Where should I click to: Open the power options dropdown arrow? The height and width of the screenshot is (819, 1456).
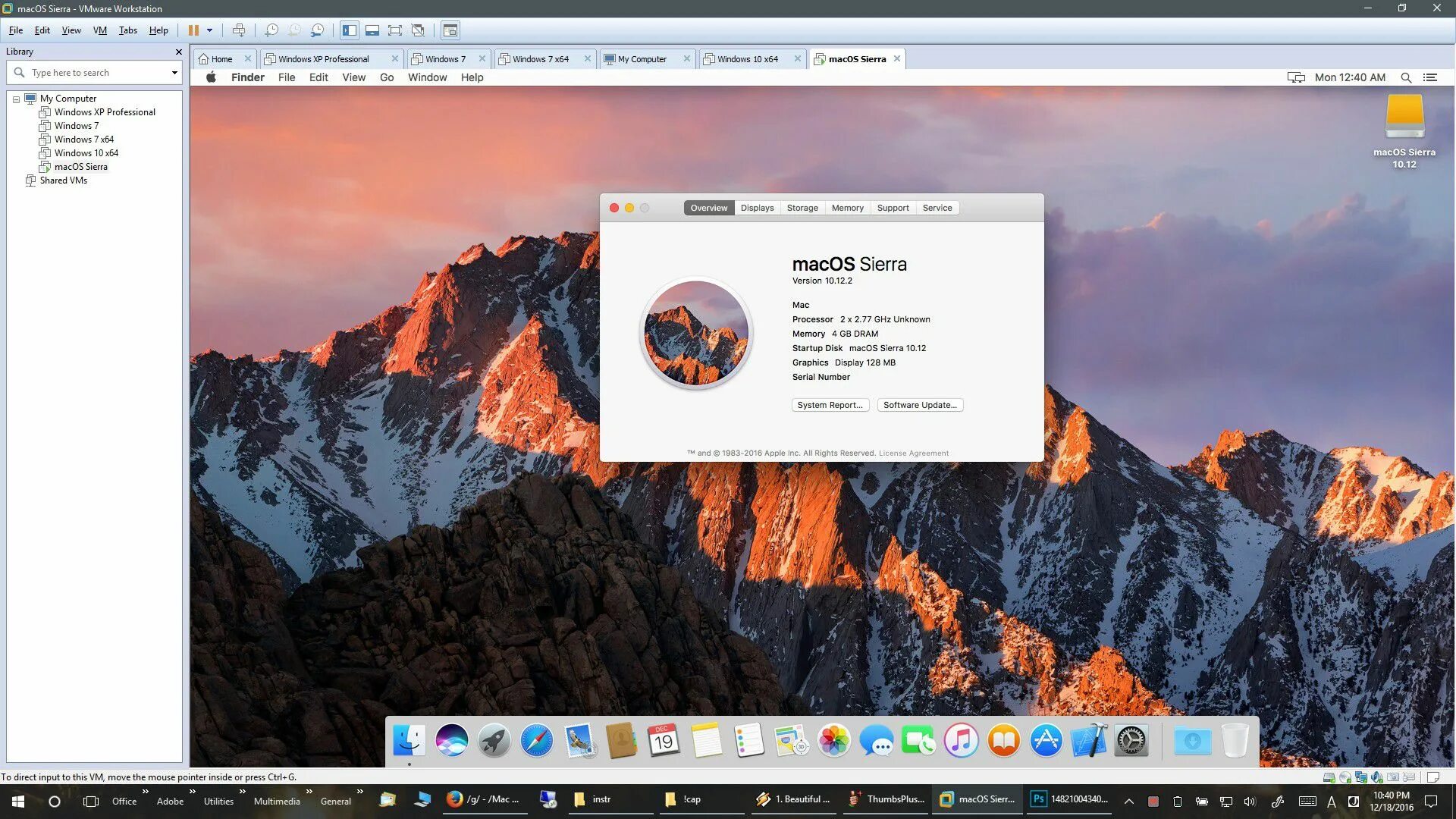point(210,30)
